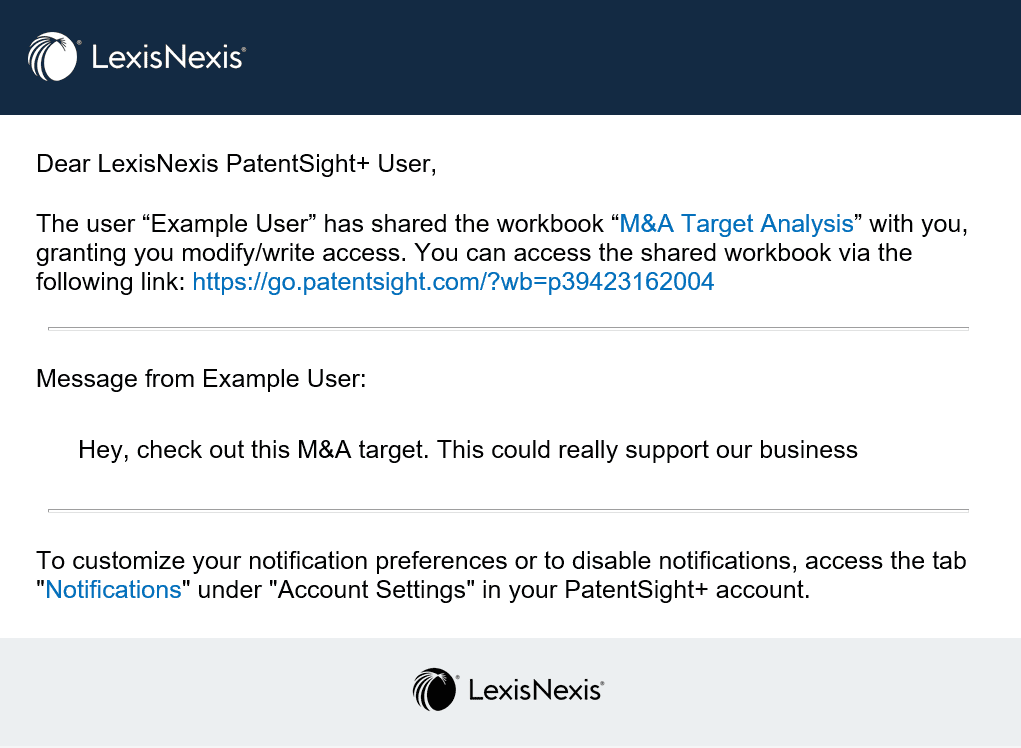Click the LexisNexis wordmark in dark header
1021x748 pixels.
[x=168, y=57]
